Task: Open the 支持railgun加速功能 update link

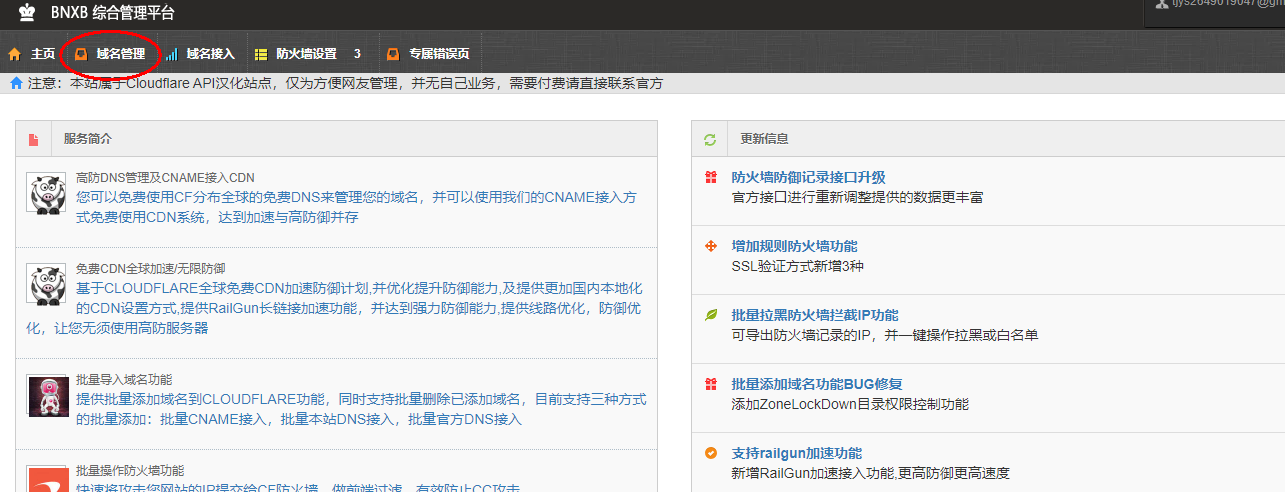Action: click(796, 453)
